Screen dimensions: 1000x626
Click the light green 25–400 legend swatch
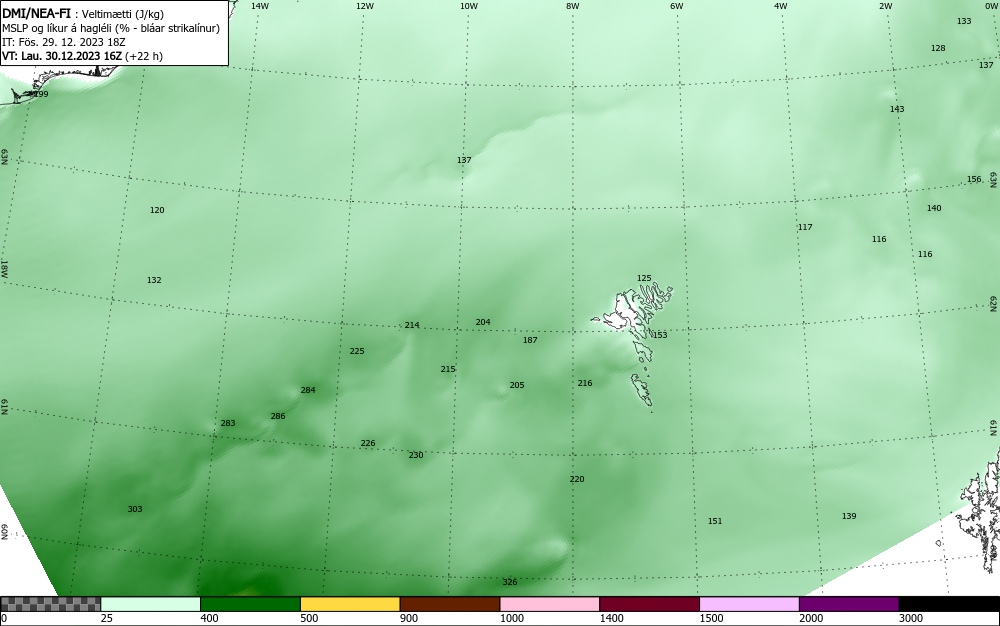point(151,604)
